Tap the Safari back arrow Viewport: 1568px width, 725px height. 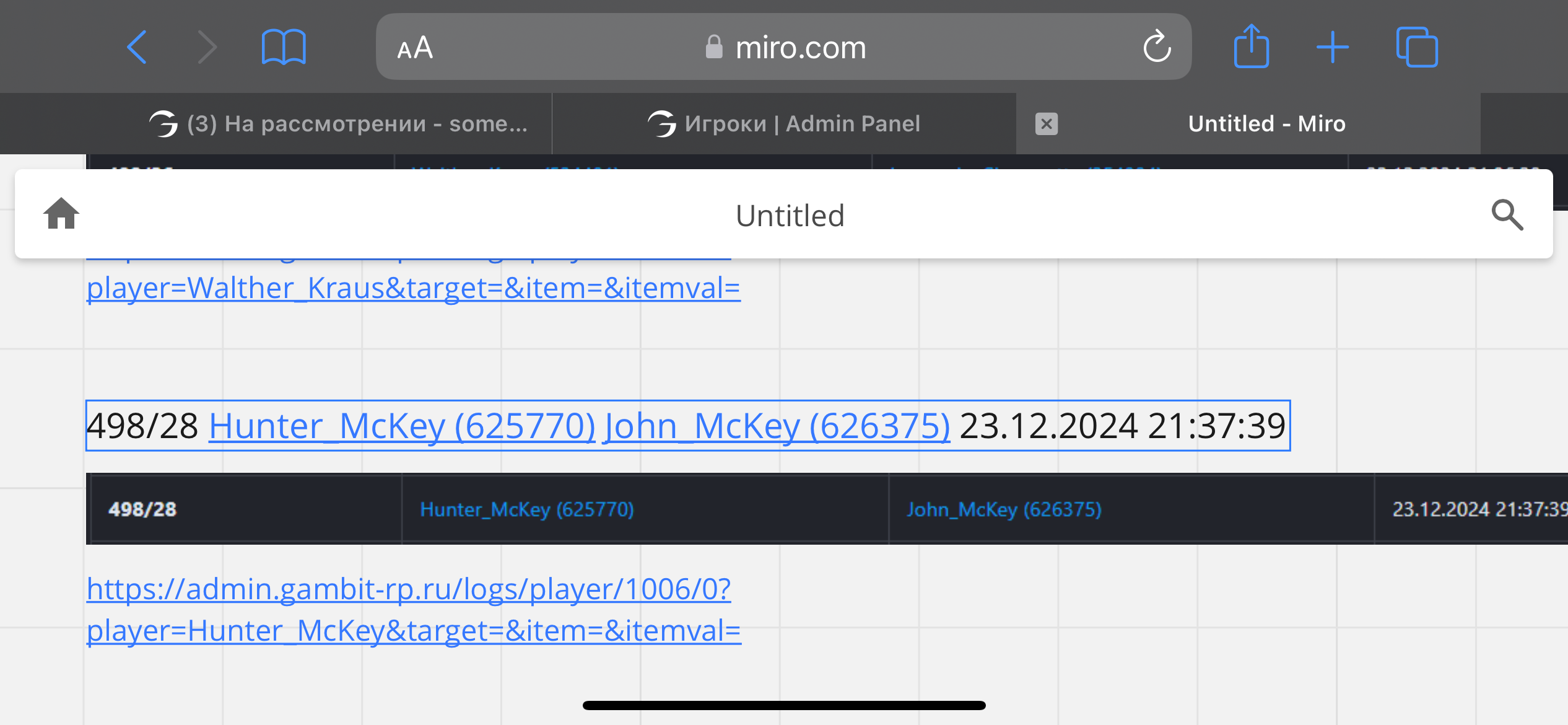137,47
